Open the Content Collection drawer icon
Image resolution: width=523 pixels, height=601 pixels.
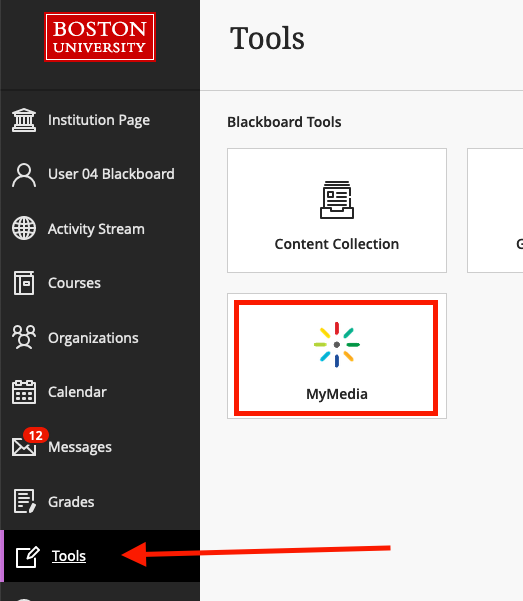[x=337, y=200]
